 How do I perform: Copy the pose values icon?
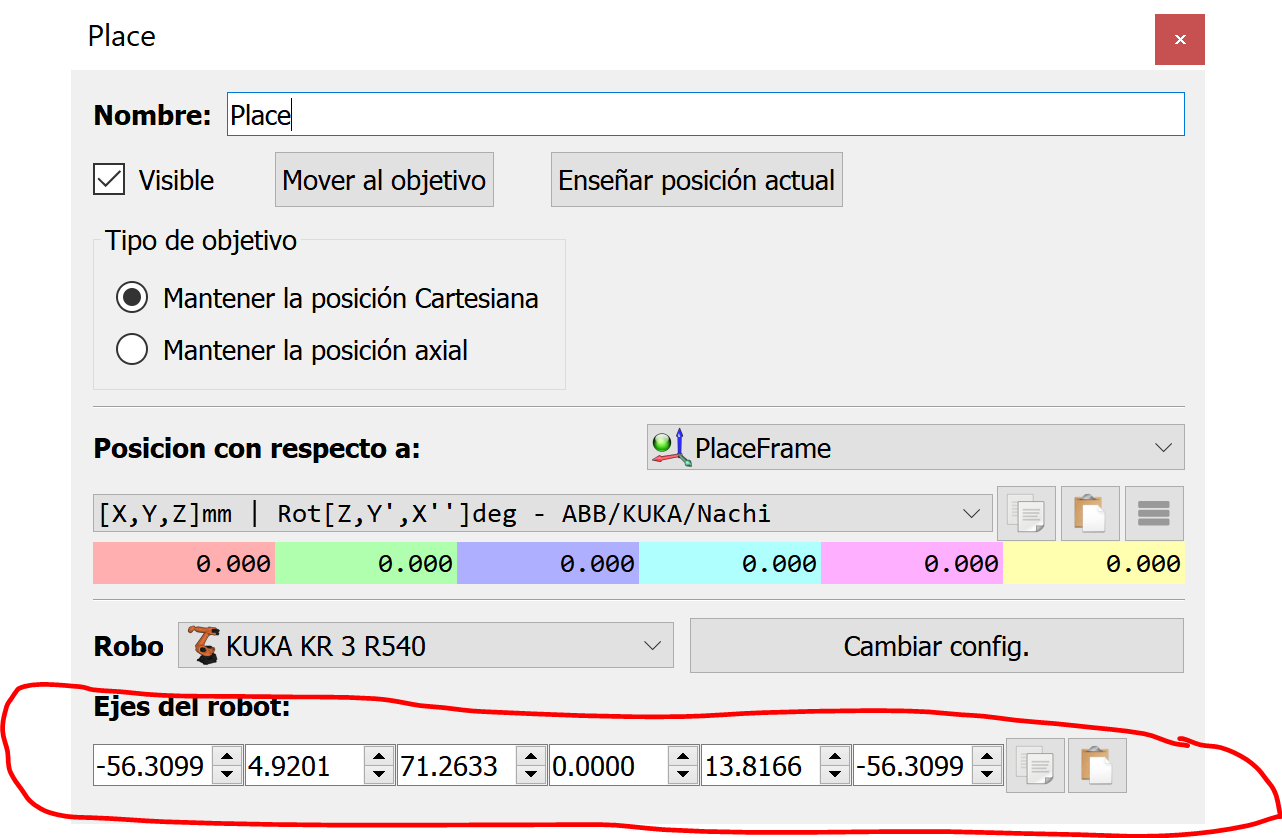tap(1026, 514)
